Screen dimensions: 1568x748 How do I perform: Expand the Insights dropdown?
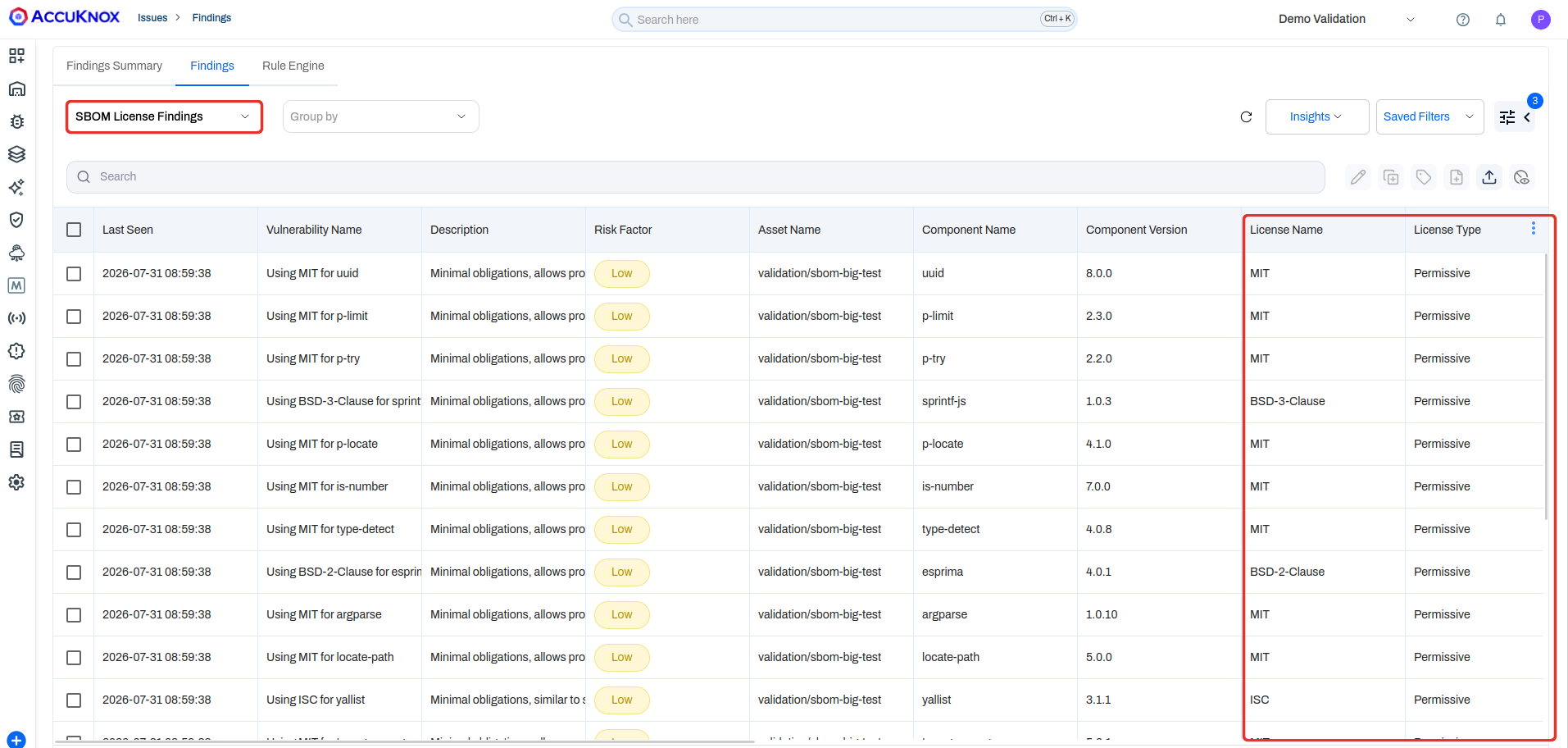1316,116
